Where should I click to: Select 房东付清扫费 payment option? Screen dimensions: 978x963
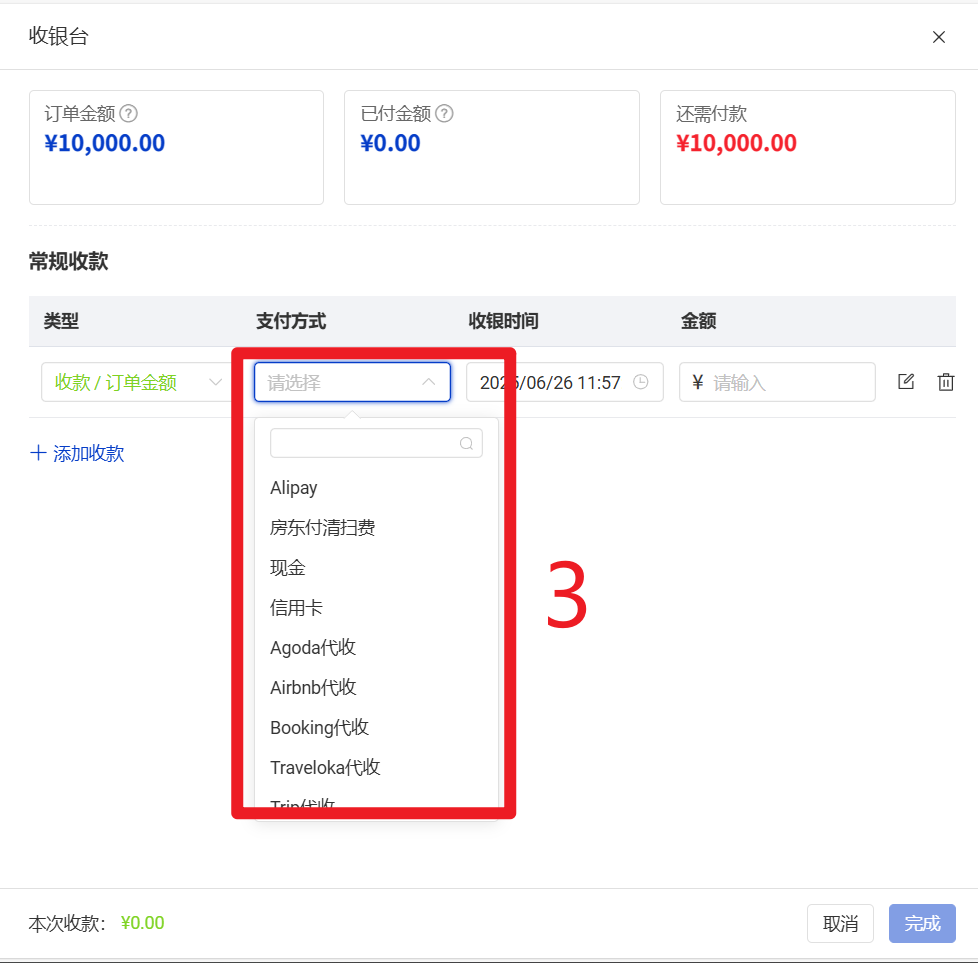pos(323,528)
